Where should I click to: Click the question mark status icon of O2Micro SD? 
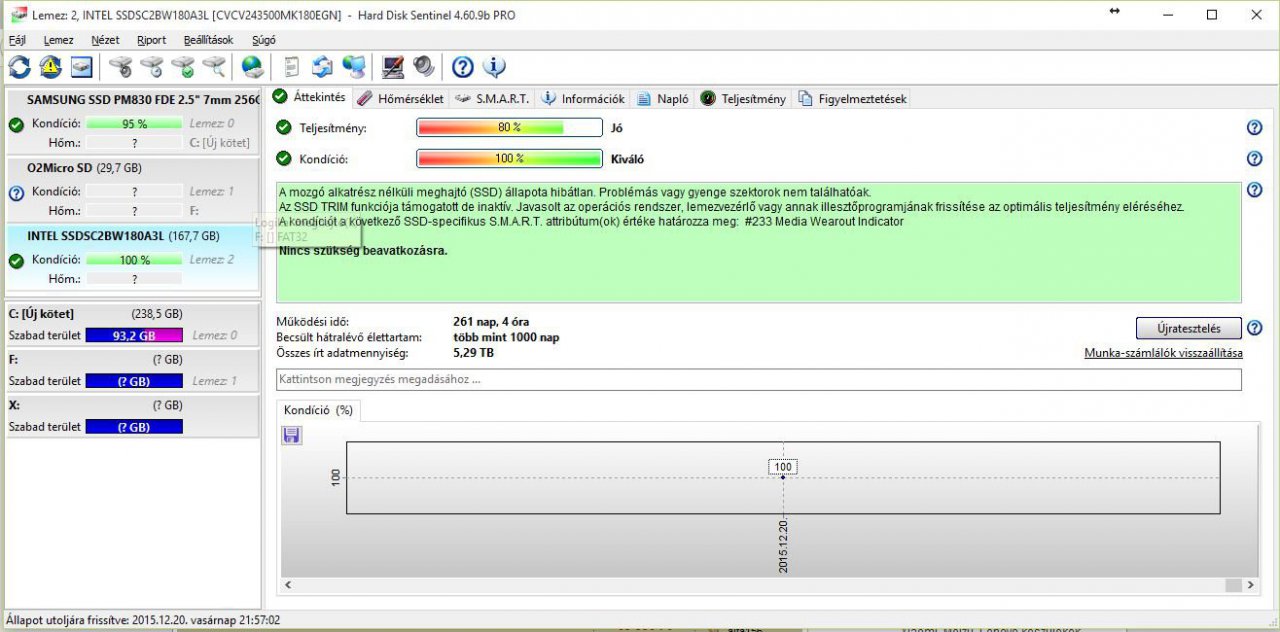click(x=16, y=193)
